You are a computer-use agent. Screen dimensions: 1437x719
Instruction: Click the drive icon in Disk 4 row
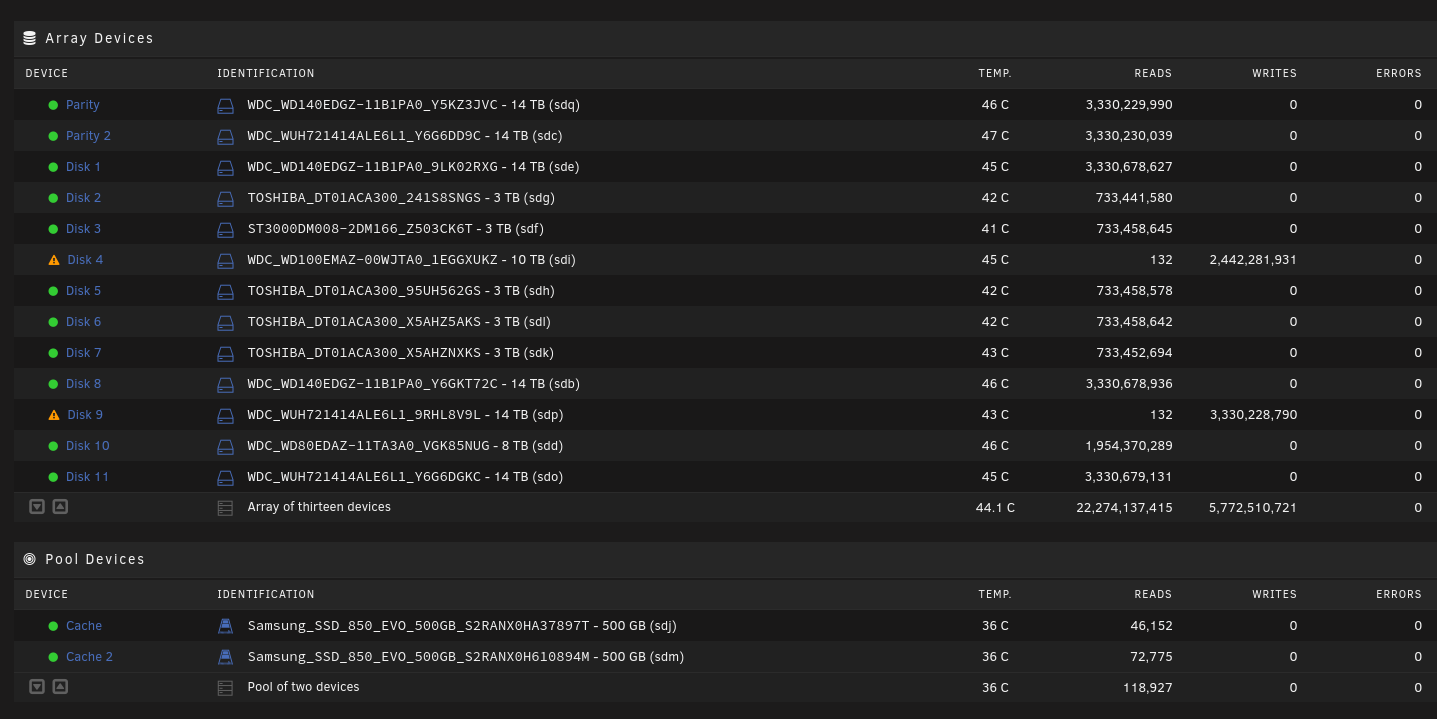coord(225,260)
